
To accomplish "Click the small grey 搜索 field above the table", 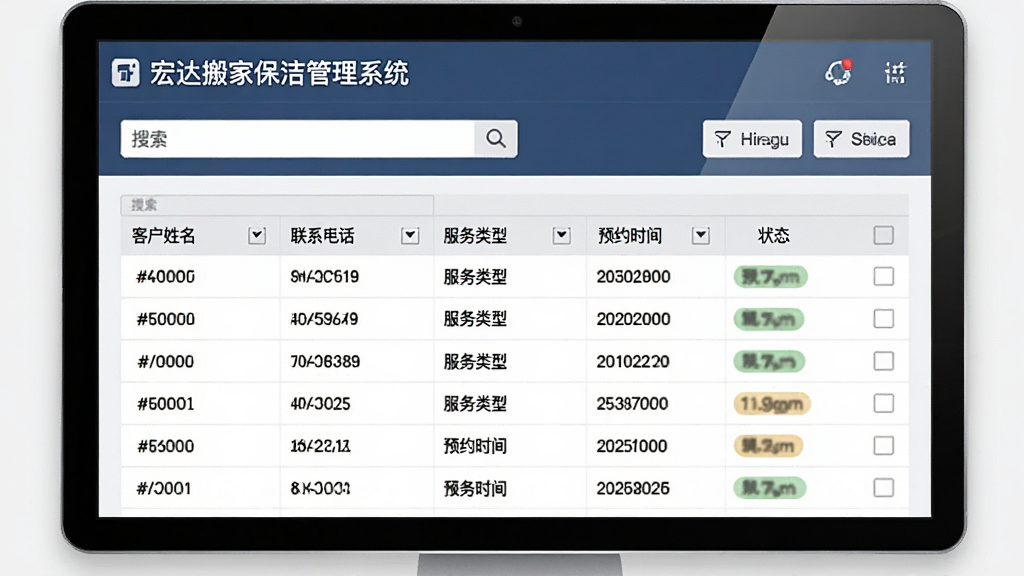I will pyautogui.click(x=277, y=205).
